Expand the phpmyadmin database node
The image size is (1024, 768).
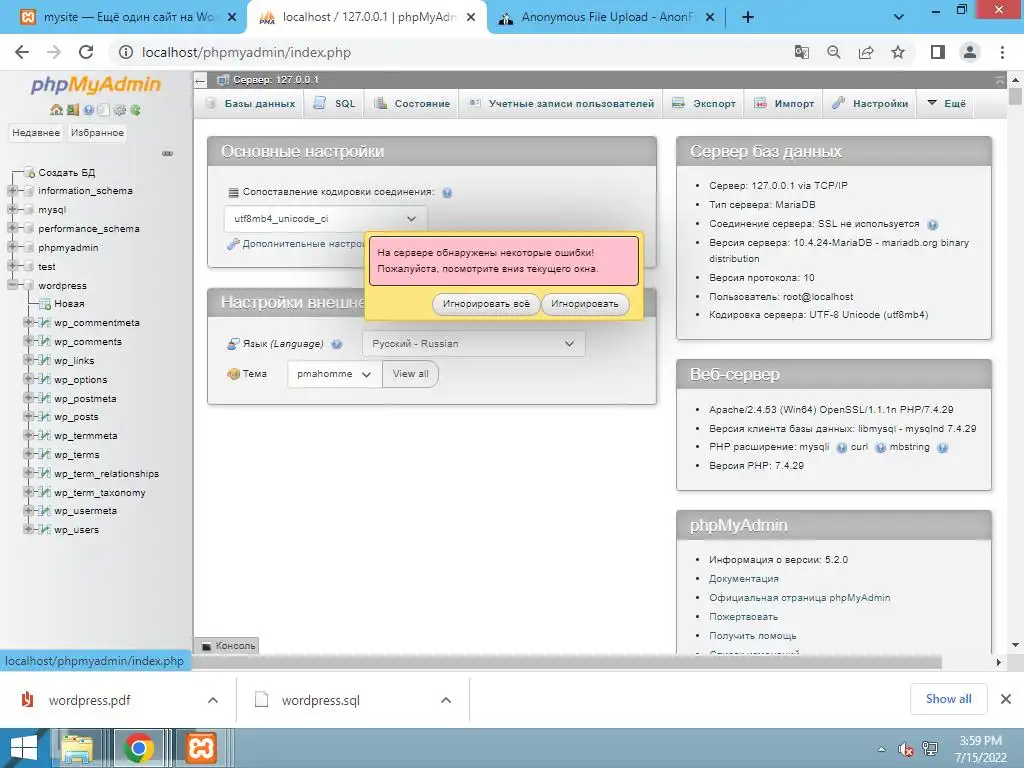point(12,248)
